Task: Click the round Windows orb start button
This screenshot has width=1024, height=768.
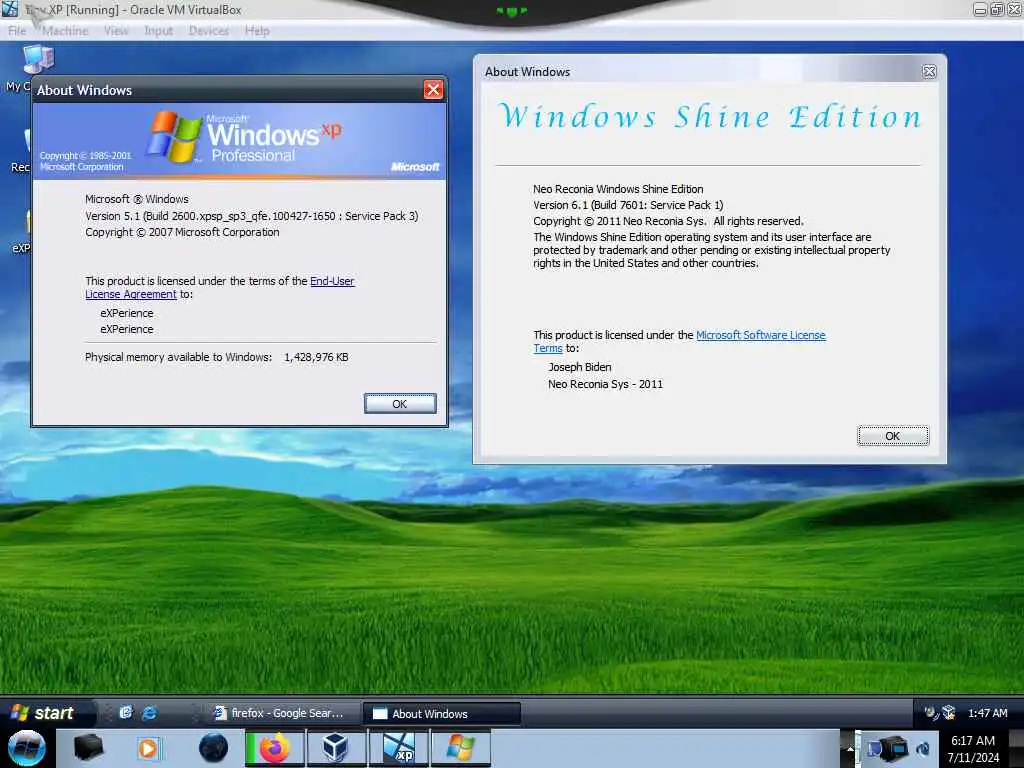Action: pos(26,748)
